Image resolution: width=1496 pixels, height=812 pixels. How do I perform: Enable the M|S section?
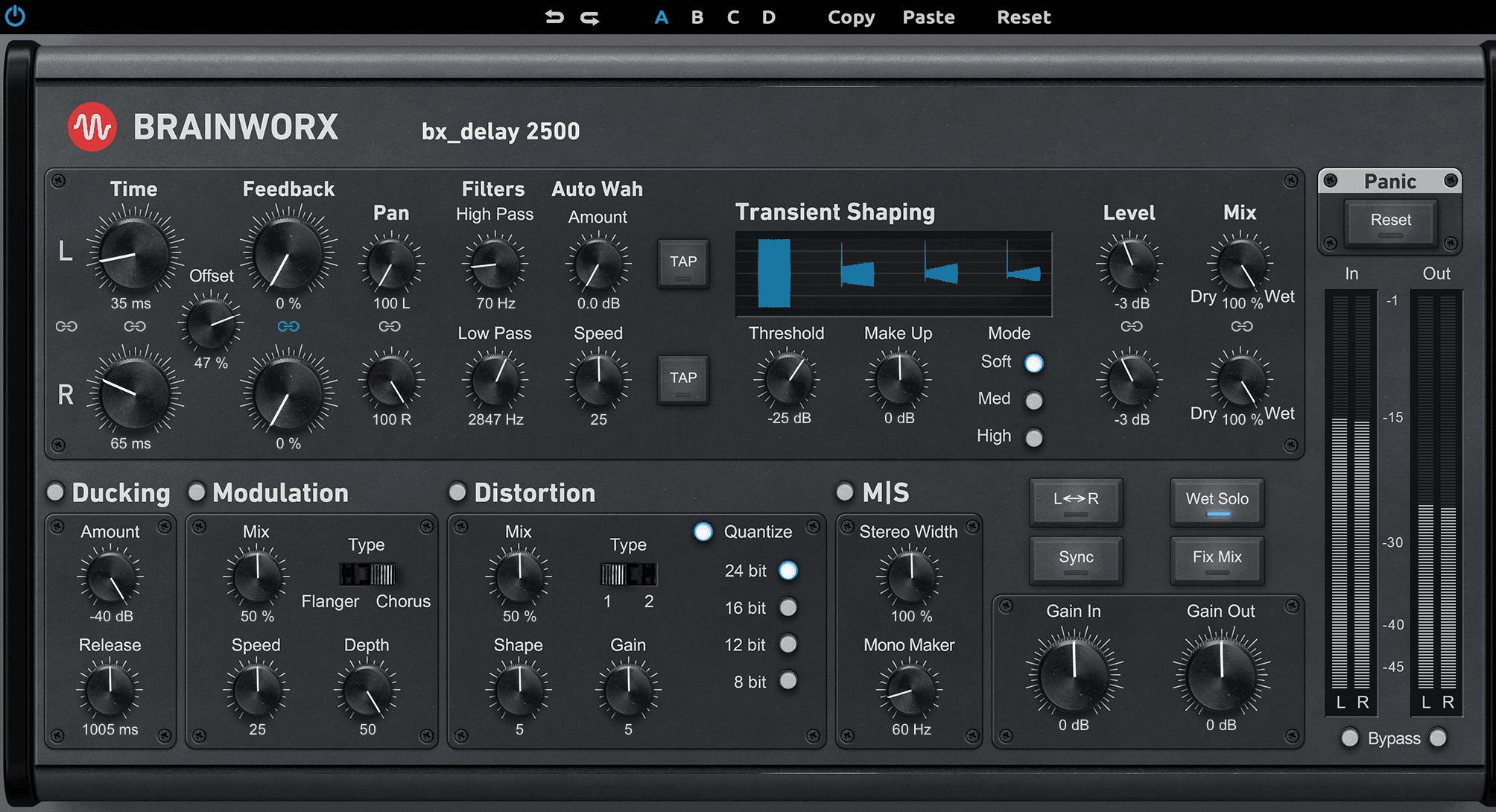pyautogui.click(x=845, y=492)
